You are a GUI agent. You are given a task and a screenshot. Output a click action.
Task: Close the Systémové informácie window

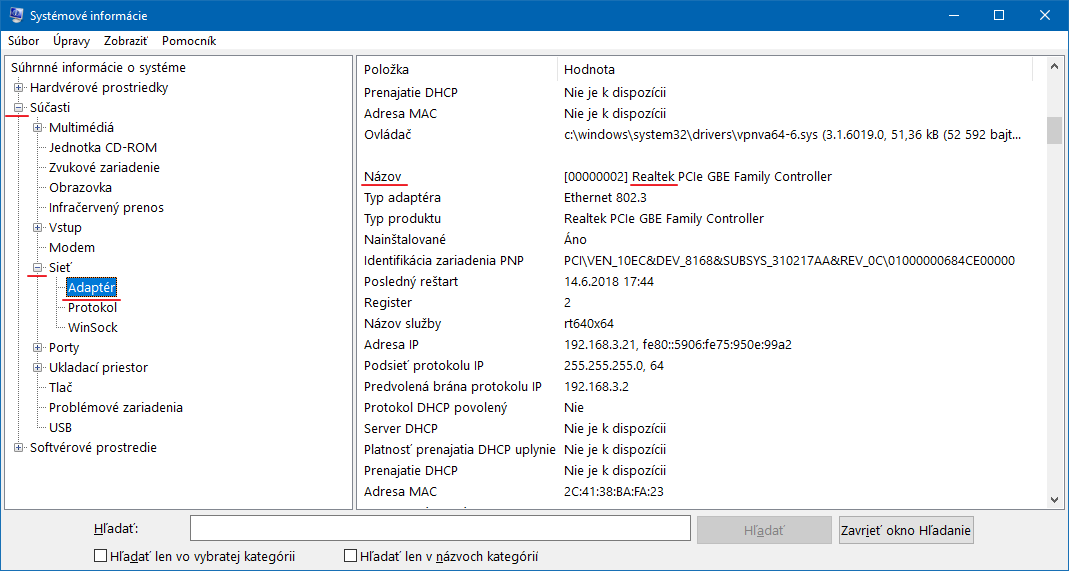(1045, 15)
